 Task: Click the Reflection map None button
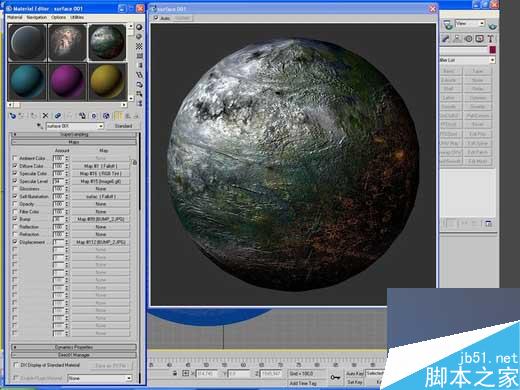pos(101,227)
